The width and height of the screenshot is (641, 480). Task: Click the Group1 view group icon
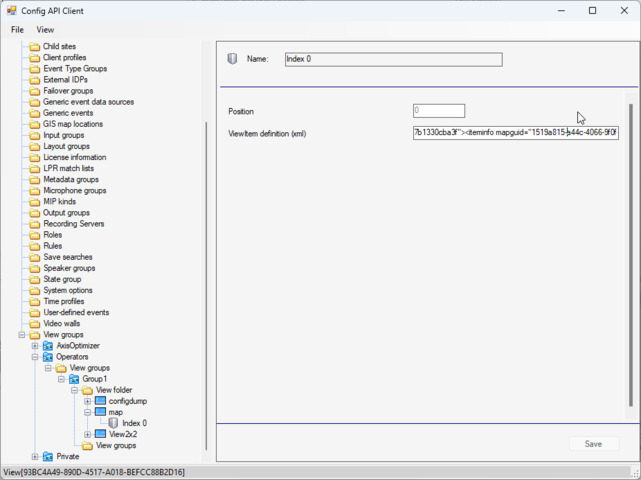click(x=74, y=379)
